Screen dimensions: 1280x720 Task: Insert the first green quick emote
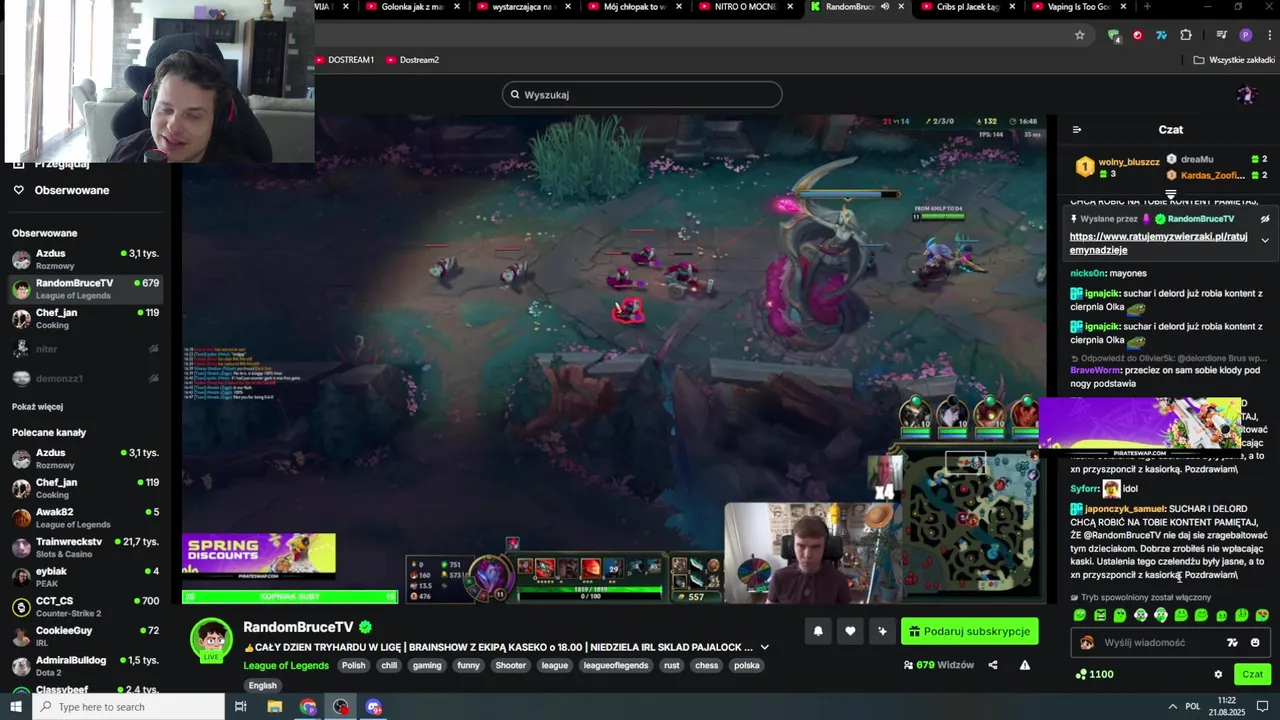coord(1079,616)
